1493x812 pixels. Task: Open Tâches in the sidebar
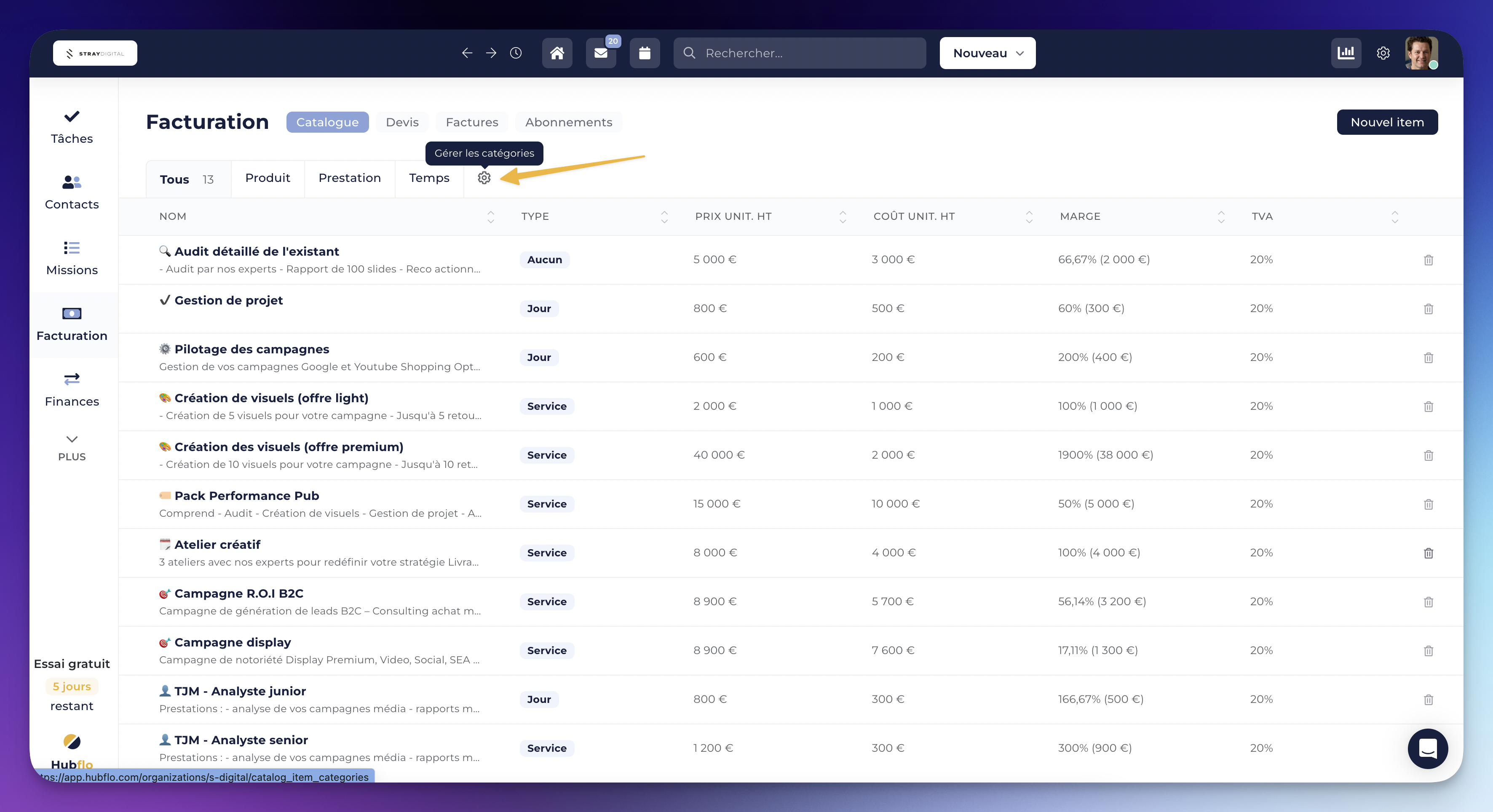(x=72, y=127)
